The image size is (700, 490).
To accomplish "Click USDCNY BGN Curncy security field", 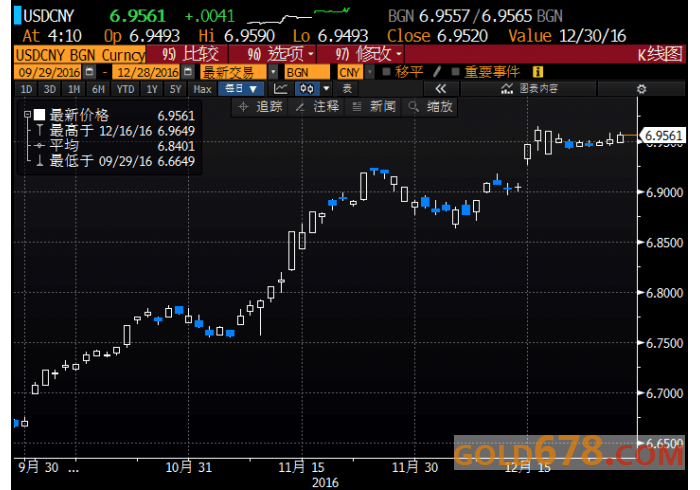I will [x=80, y=54].
